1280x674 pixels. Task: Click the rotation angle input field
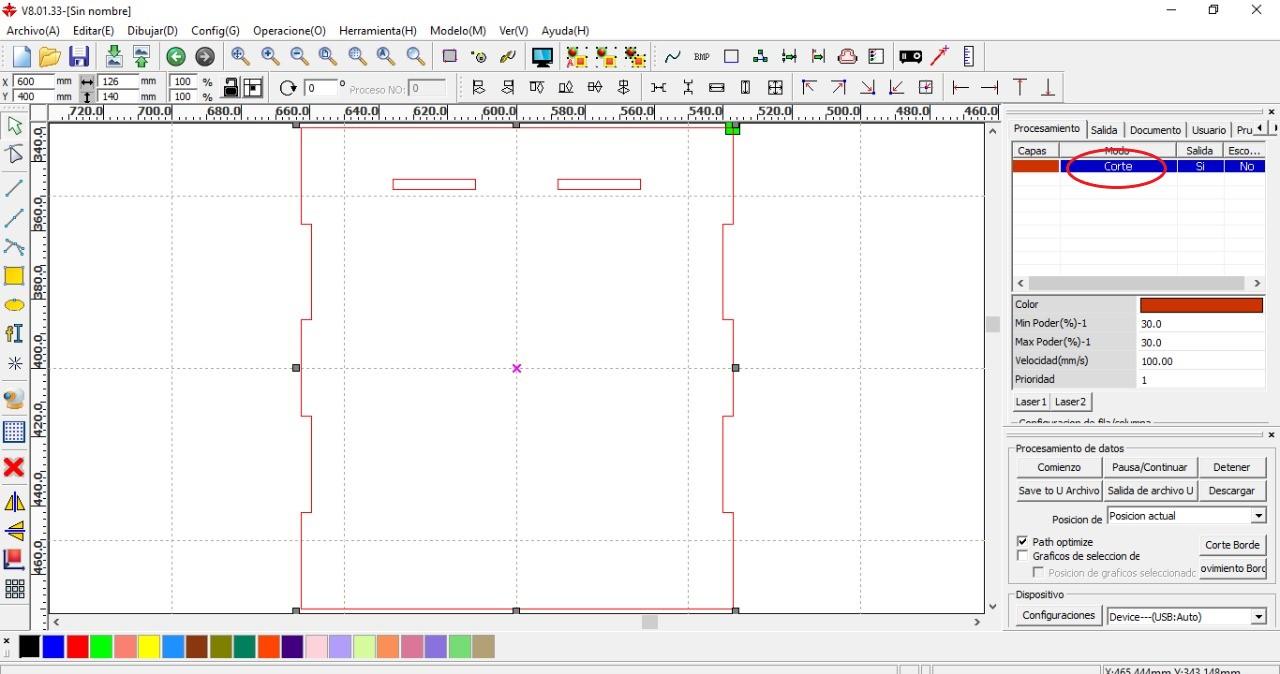tap(320, 88)
